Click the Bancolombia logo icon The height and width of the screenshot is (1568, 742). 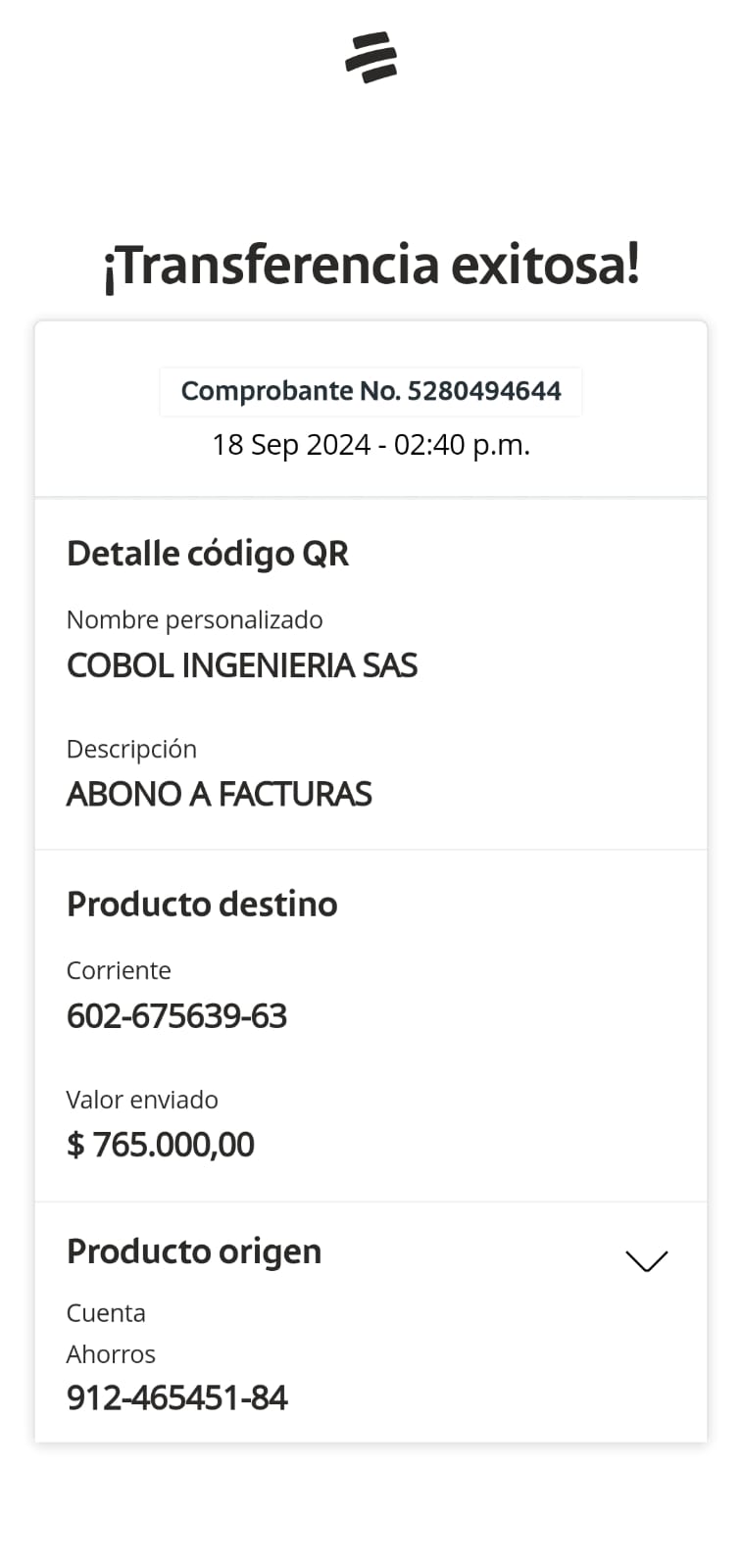pos(371,57)
